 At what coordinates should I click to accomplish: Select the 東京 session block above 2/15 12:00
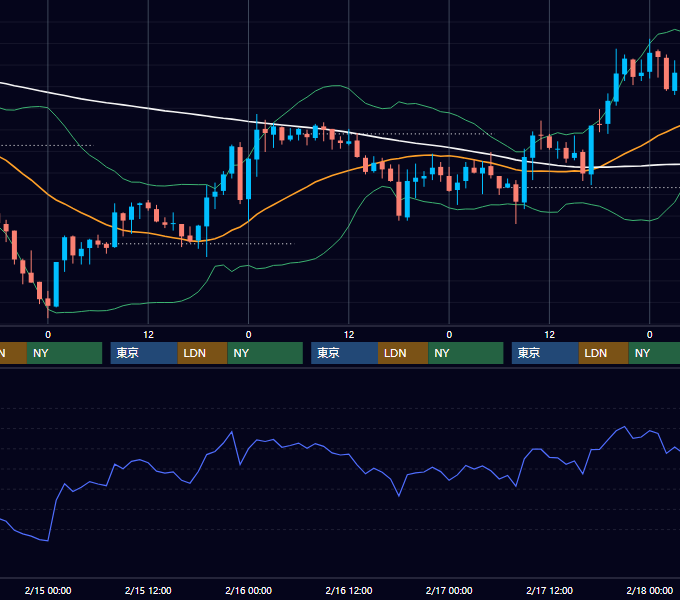pyautogui.click(x=144, y=353)
